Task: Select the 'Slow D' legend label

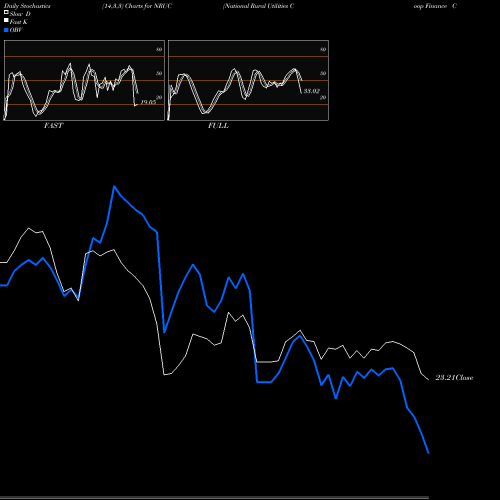Action: (x=20, y=14)
